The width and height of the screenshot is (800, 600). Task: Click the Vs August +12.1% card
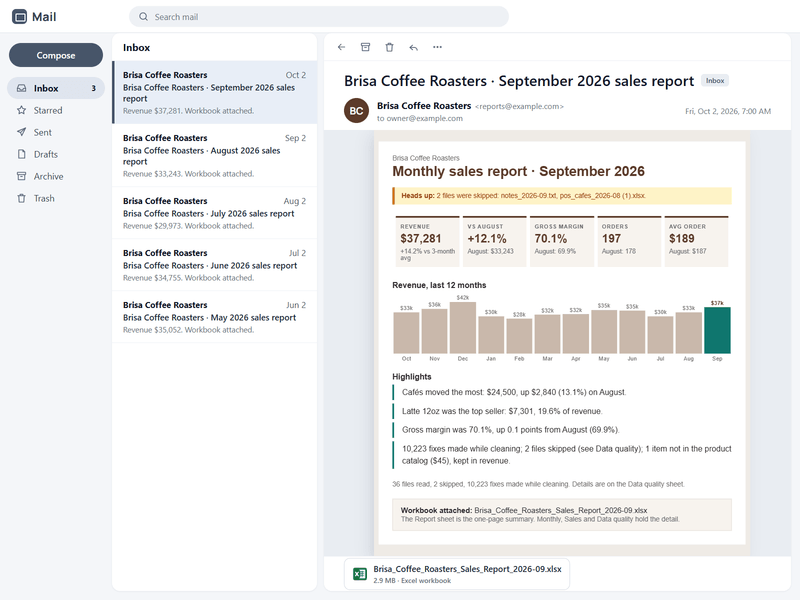494,241
